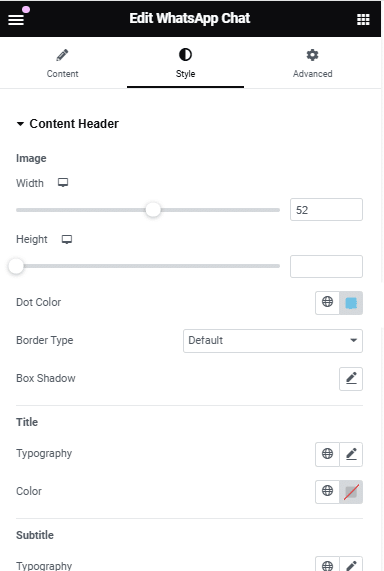Open the widgets grid icon
The width and height of the screenshot is (384, 571).
363,19
